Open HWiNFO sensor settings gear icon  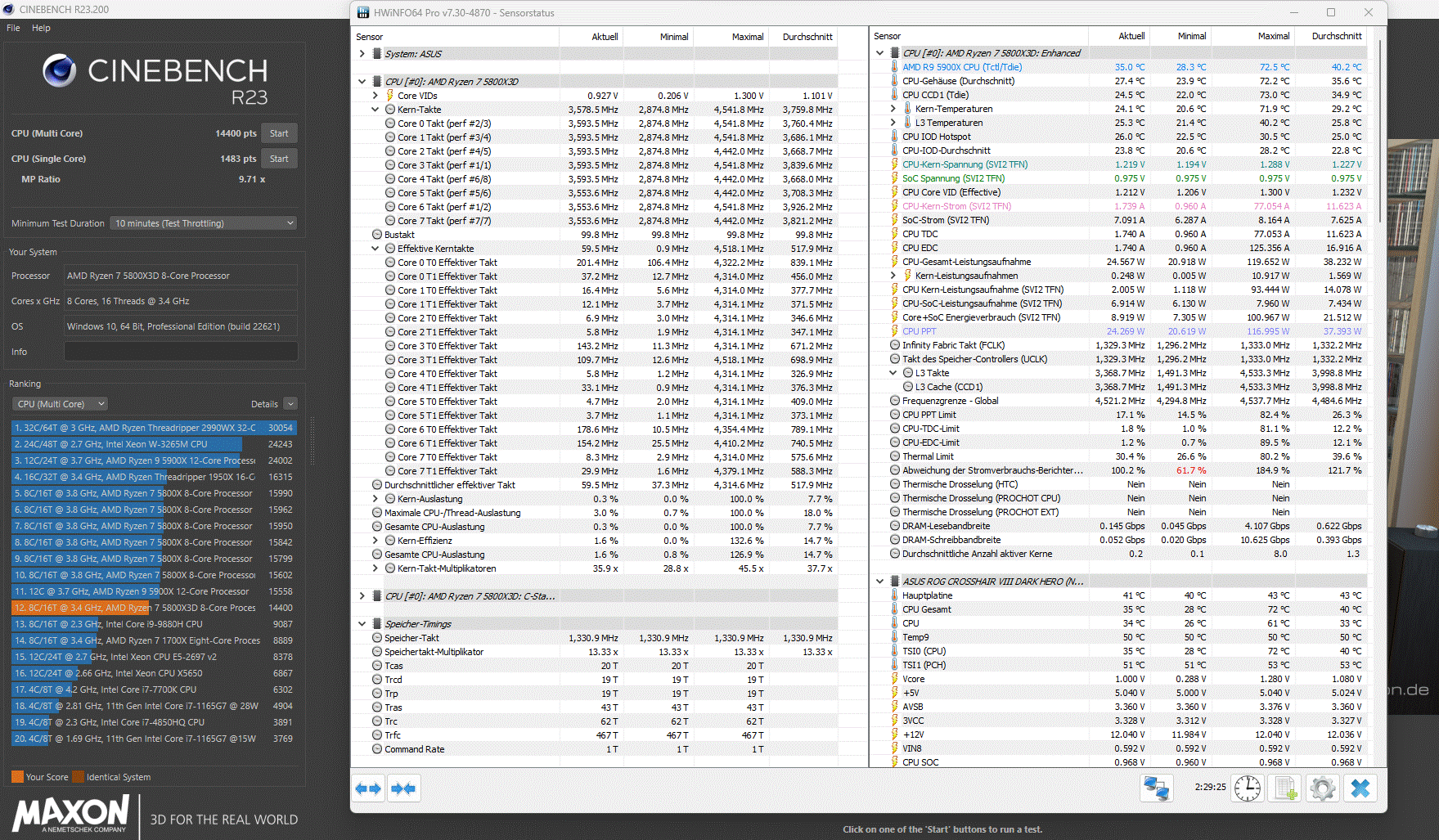click(1323, 788)
